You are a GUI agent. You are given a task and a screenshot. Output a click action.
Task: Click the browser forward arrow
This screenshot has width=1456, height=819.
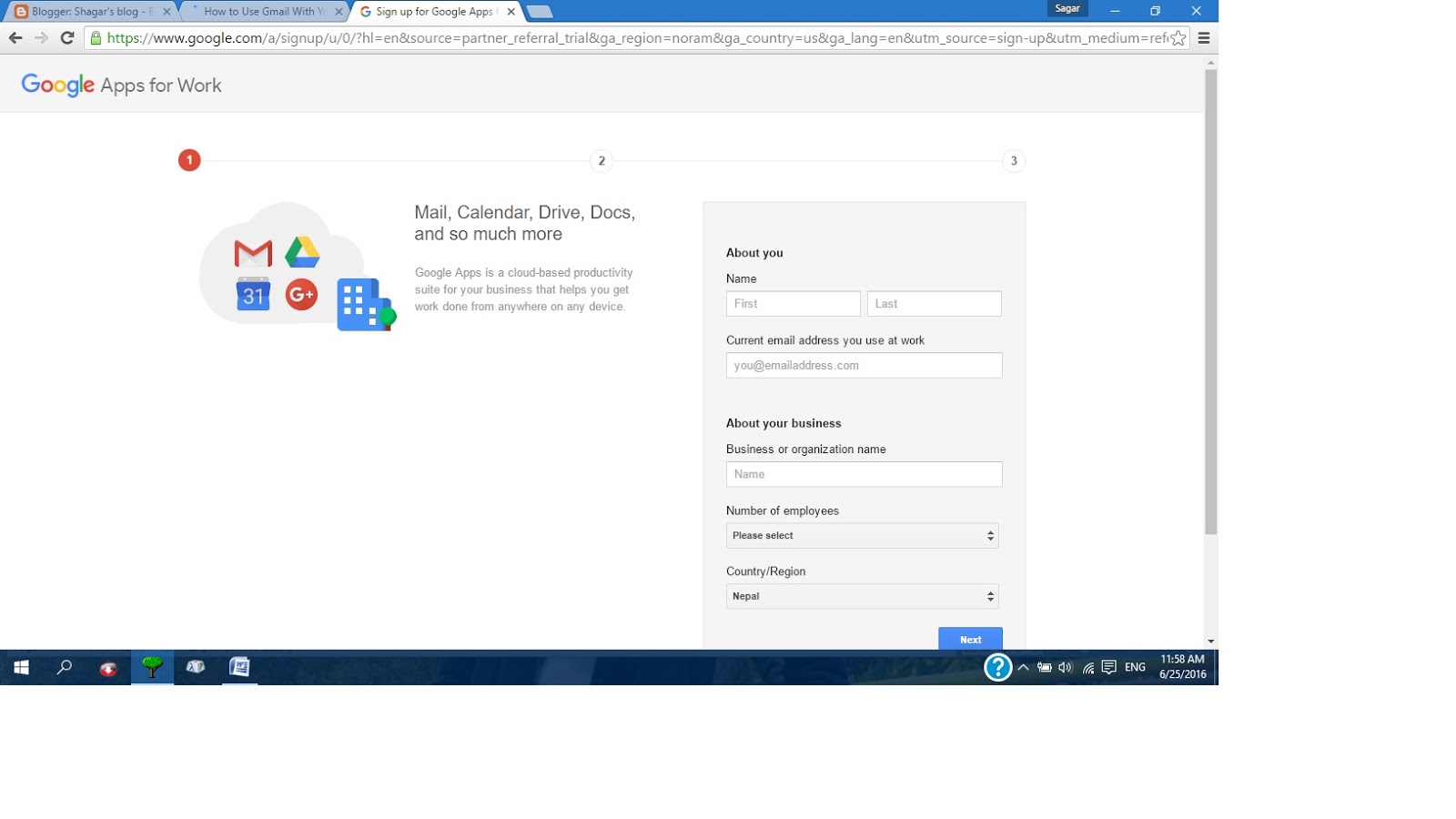pos(41,37)
